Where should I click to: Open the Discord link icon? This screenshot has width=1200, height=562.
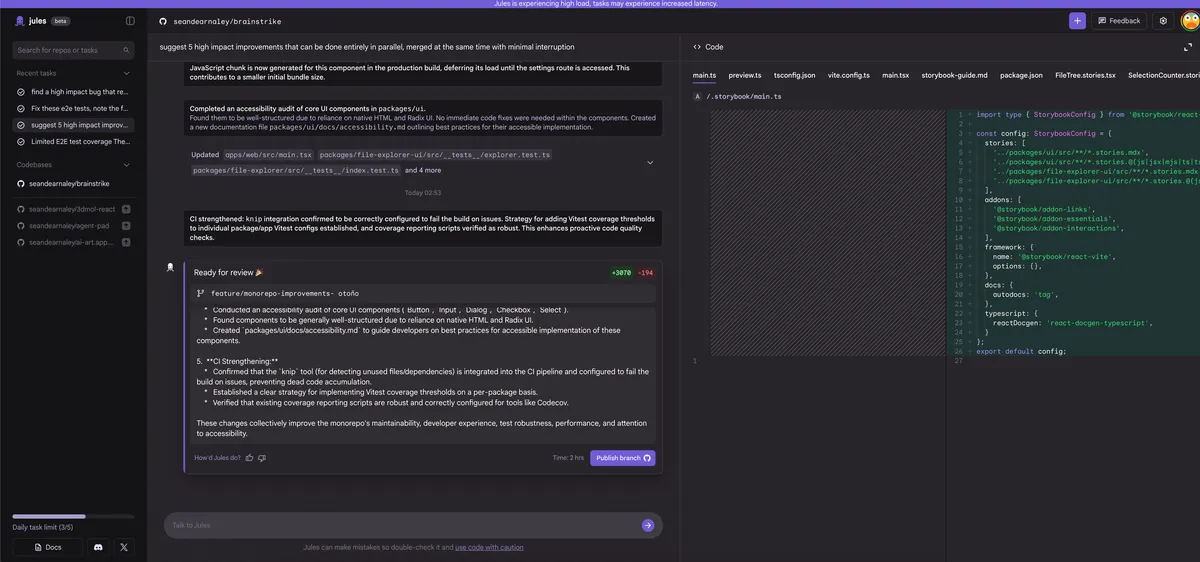pos(98,547)
